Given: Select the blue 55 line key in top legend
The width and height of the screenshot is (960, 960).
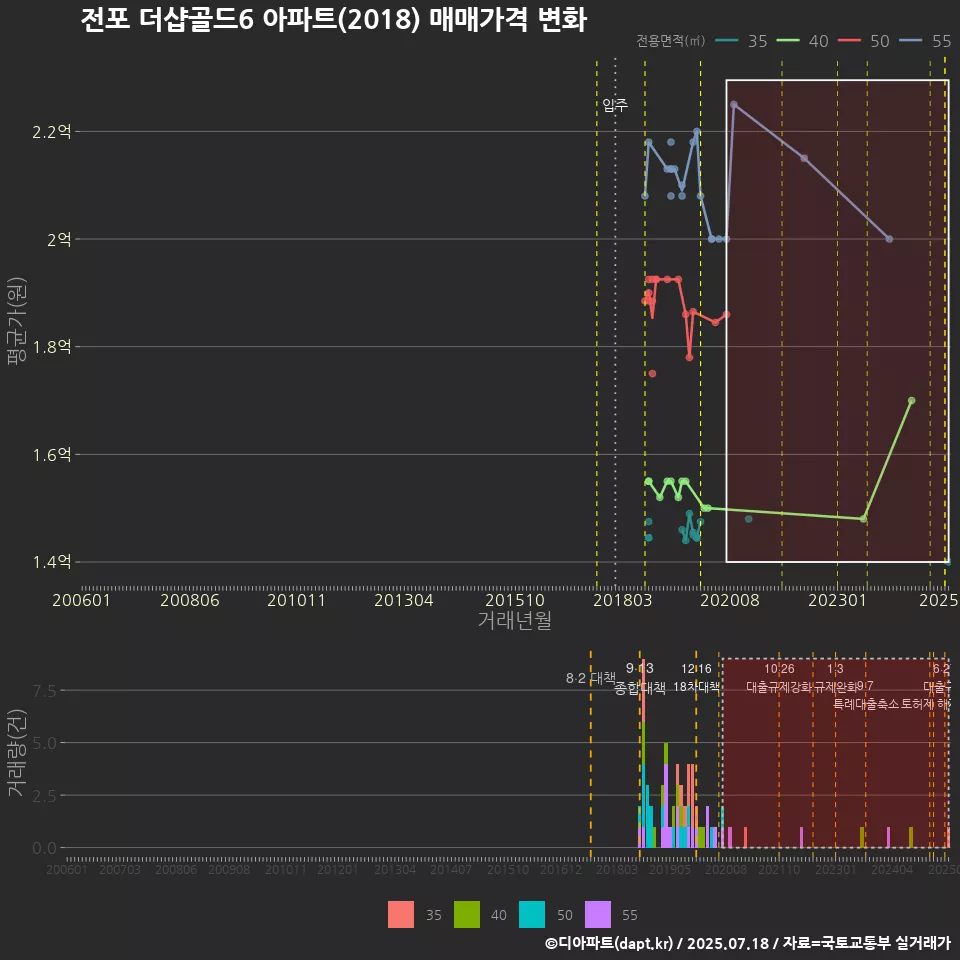Looking at the screenshot, I should coord(910,41).
